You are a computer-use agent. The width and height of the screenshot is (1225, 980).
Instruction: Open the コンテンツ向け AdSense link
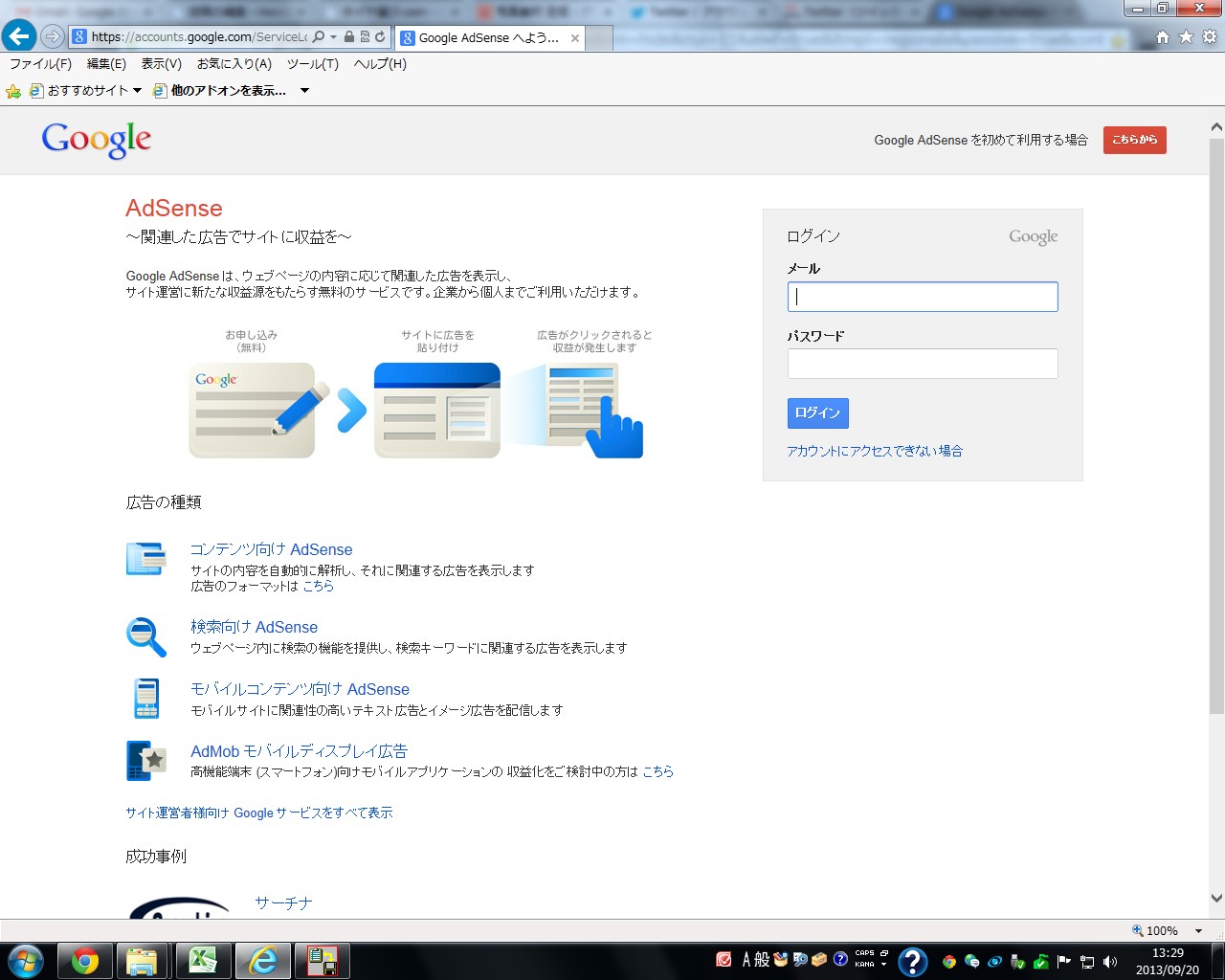(x=272, y=549)
